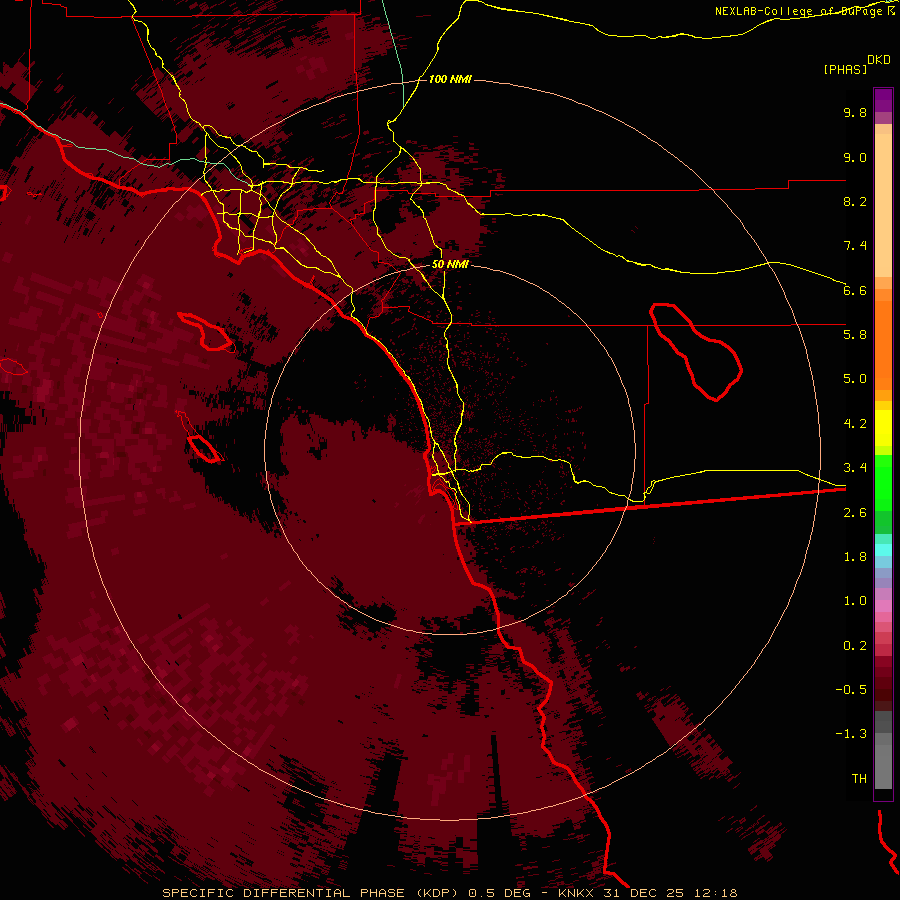The width and height of the screenshot is (900, 900).
Task: Click the cyan swatch on the color bar
Action: point(883,550)
